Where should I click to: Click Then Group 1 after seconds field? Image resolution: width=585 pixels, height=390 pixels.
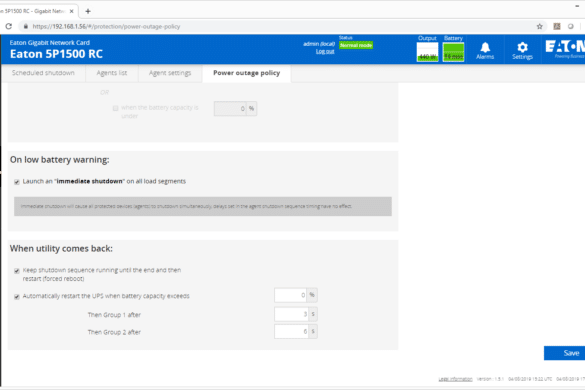click(x=292, y=314)
